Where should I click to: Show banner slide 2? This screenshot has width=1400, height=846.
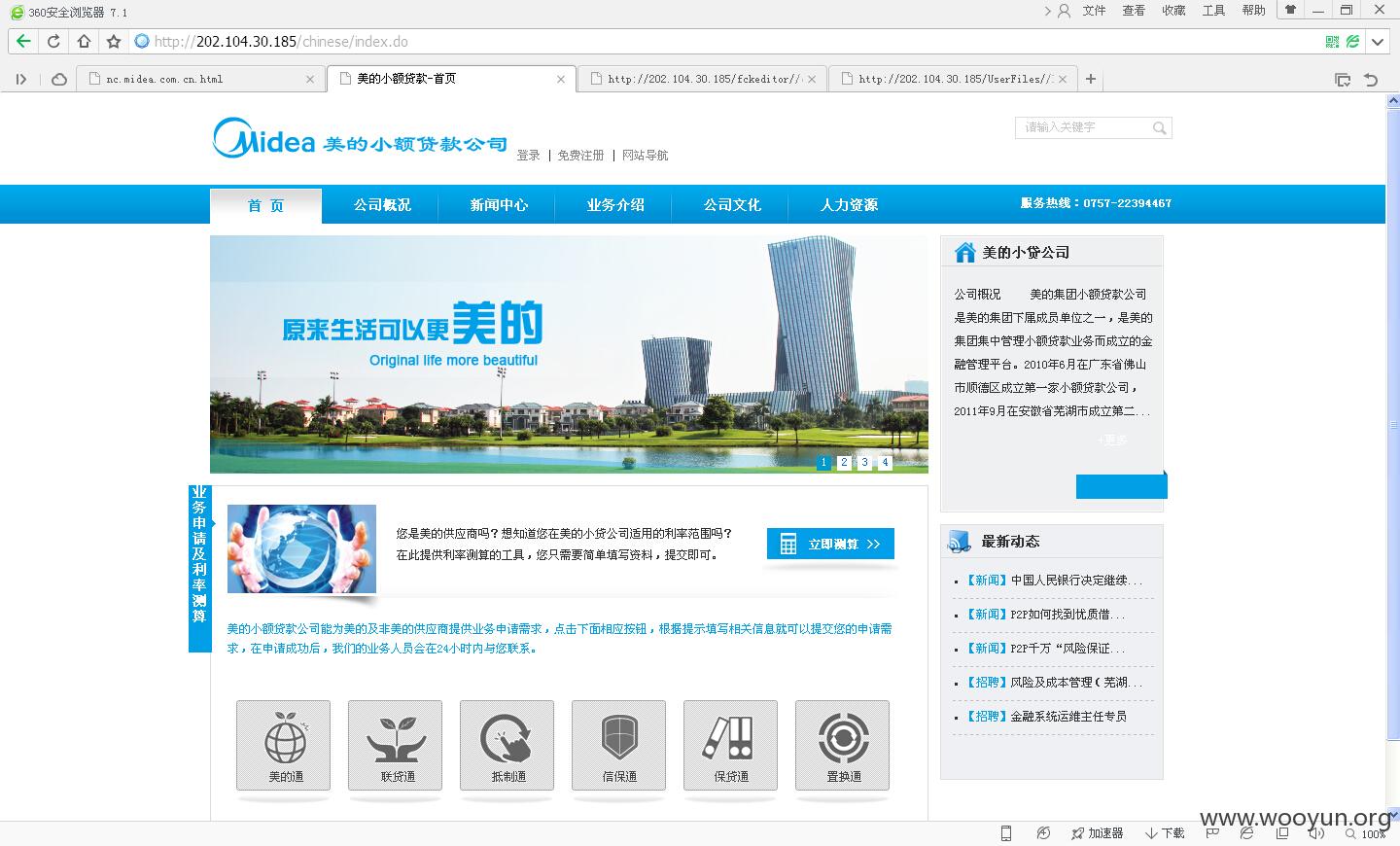844,463
